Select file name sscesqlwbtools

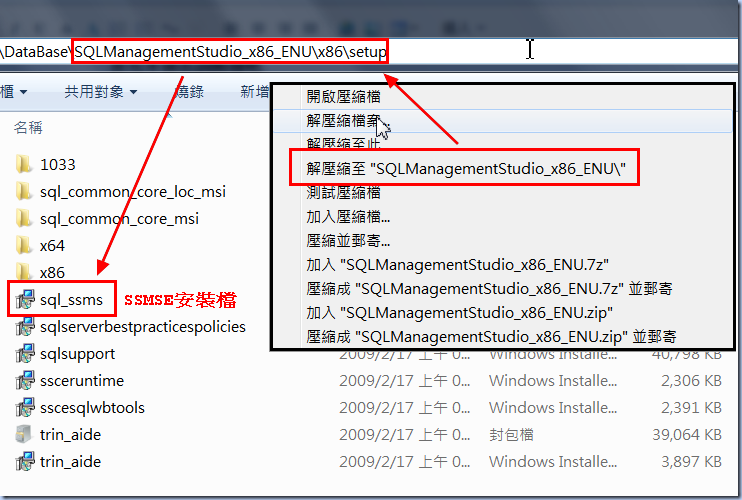pos(92,407)
